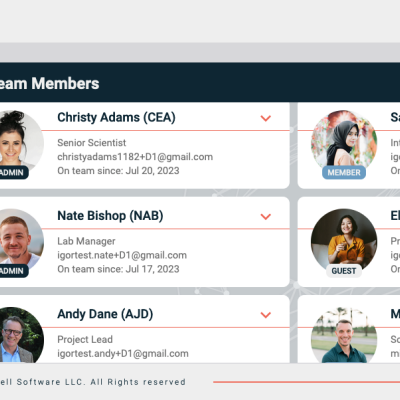
Task: Select the Christy Adams (CEA) name
Action: (116, 118)
